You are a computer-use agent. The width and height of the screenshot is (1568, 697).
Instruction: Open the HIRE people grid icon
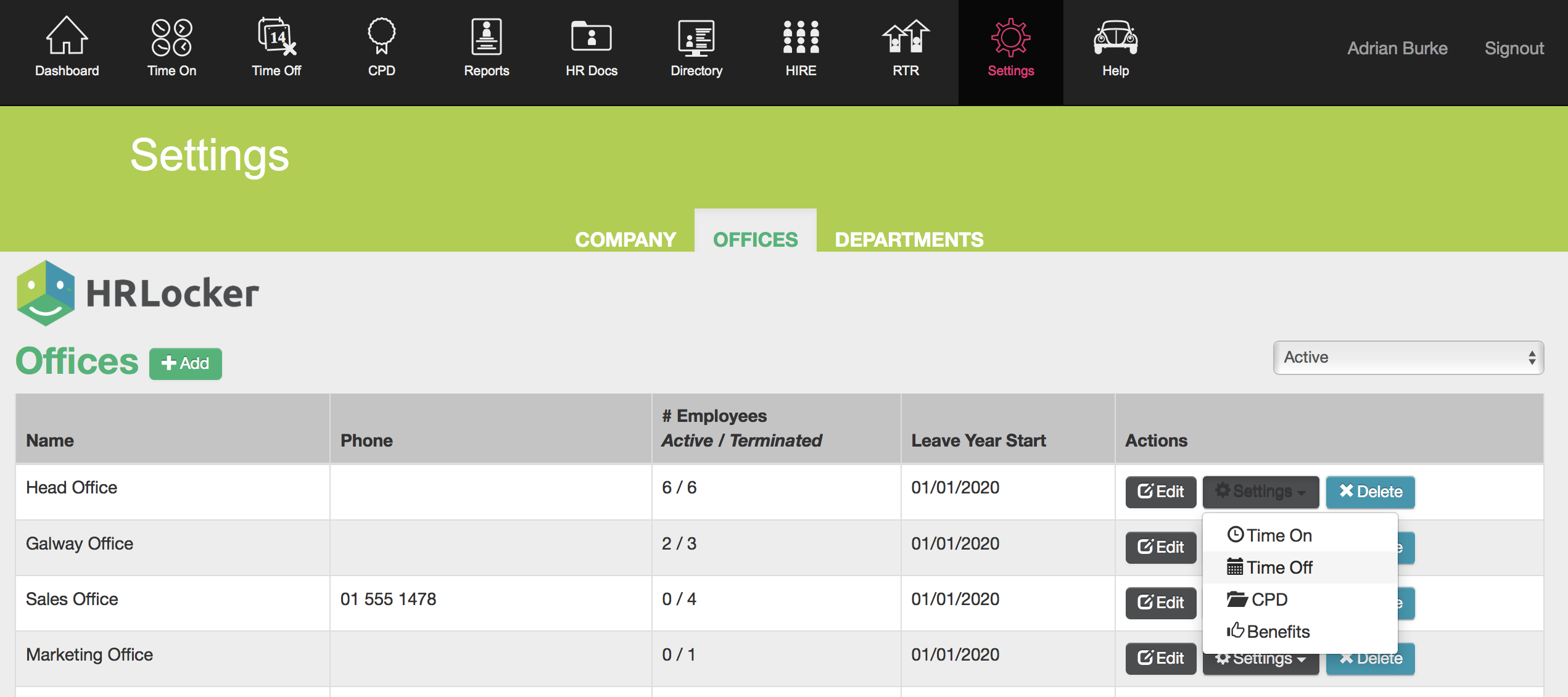(x=801, y=37)
